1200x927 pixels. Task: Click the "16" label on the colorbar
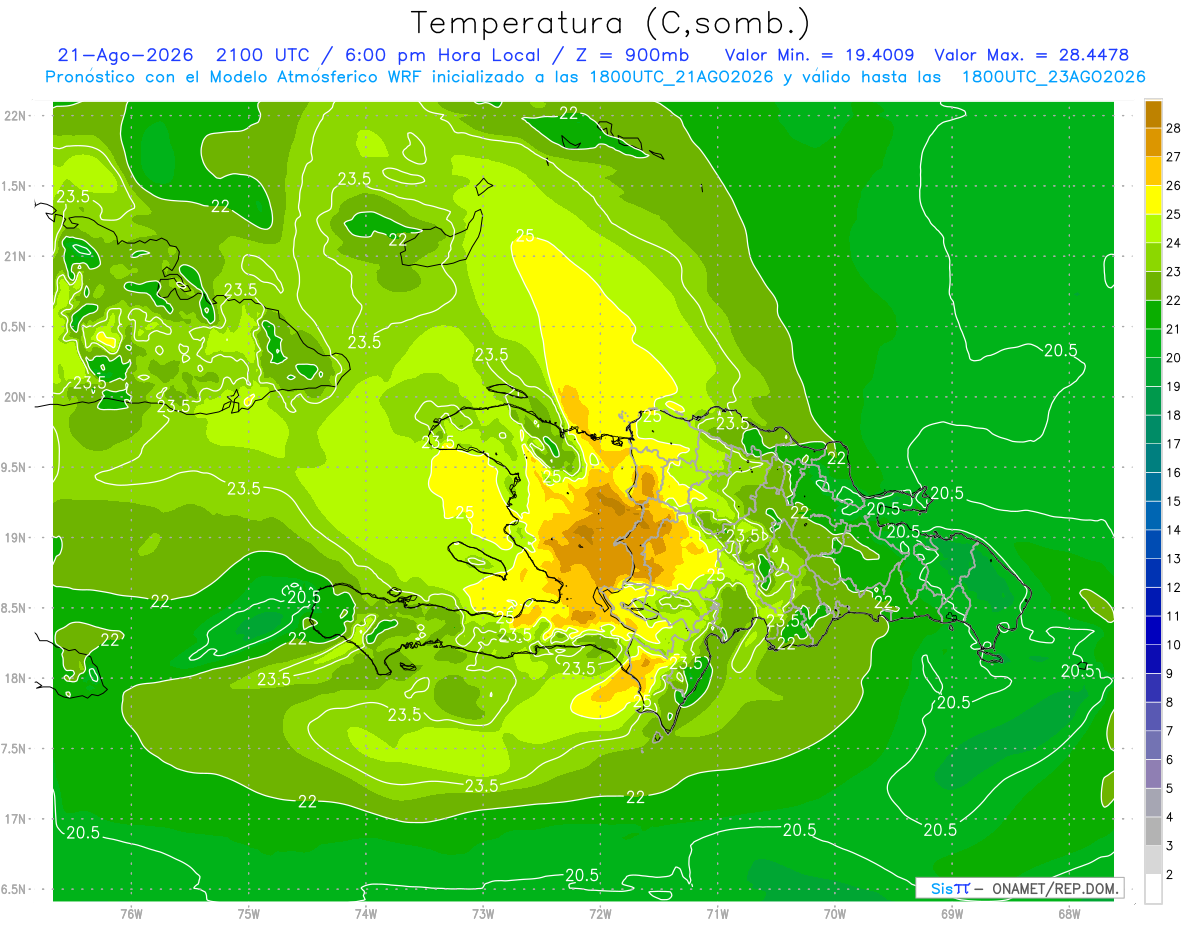pyautogui.click(x=1174, y=472)
